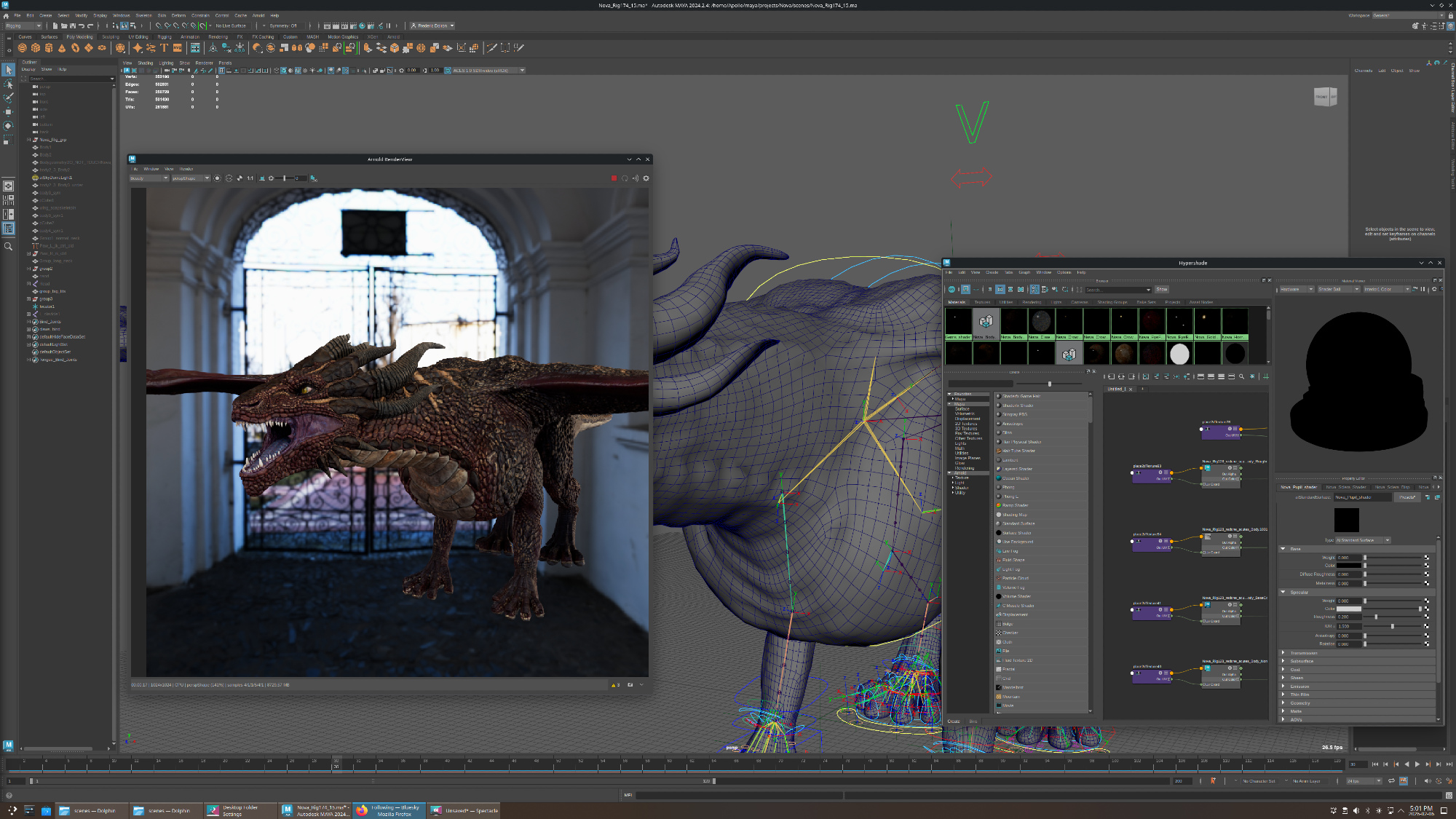The width and height of the screenshot is (1456, 819).
Task: Open the Rigging menu set dropdown
Action: pos(23,25)
